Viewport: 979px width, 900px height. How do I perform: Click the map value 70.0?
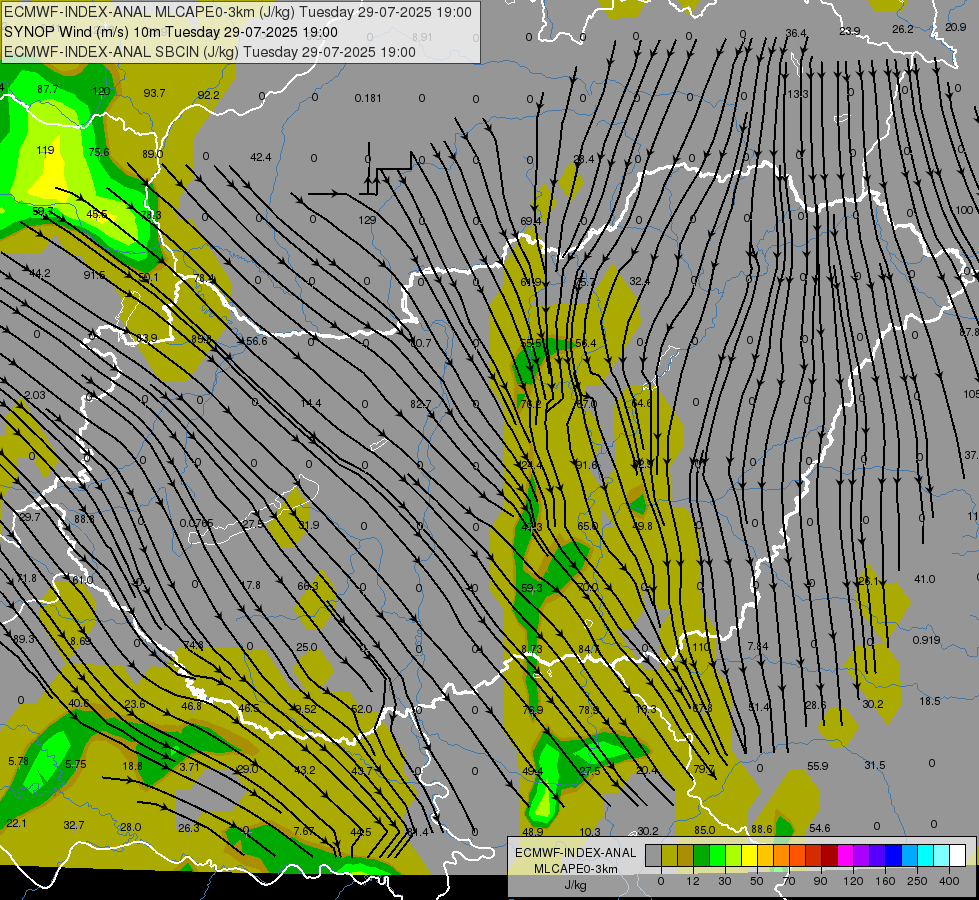[588, 587]
